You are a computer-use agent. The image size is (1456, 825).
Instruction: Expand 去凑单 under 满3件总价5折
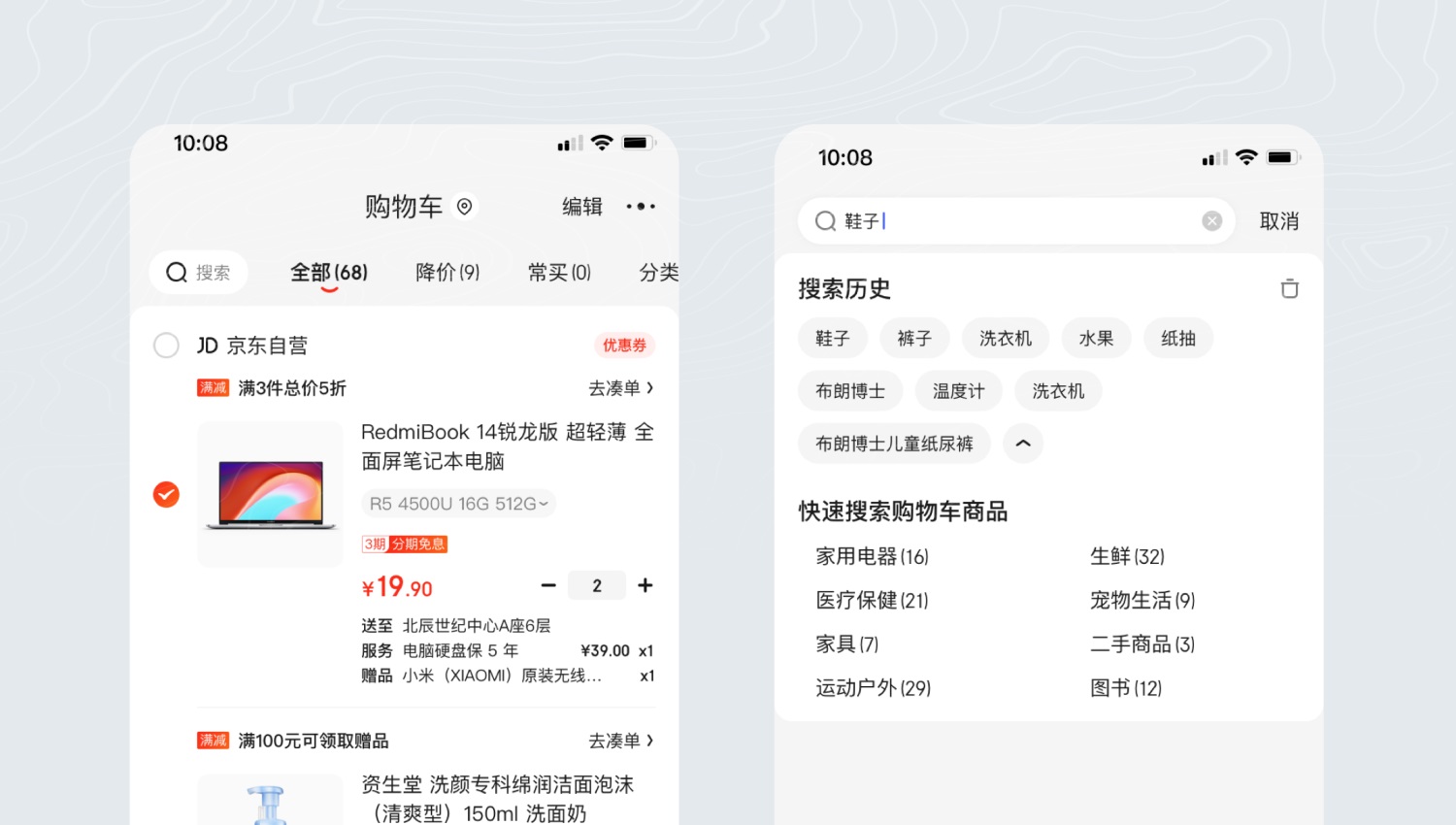tap(621, 387)
